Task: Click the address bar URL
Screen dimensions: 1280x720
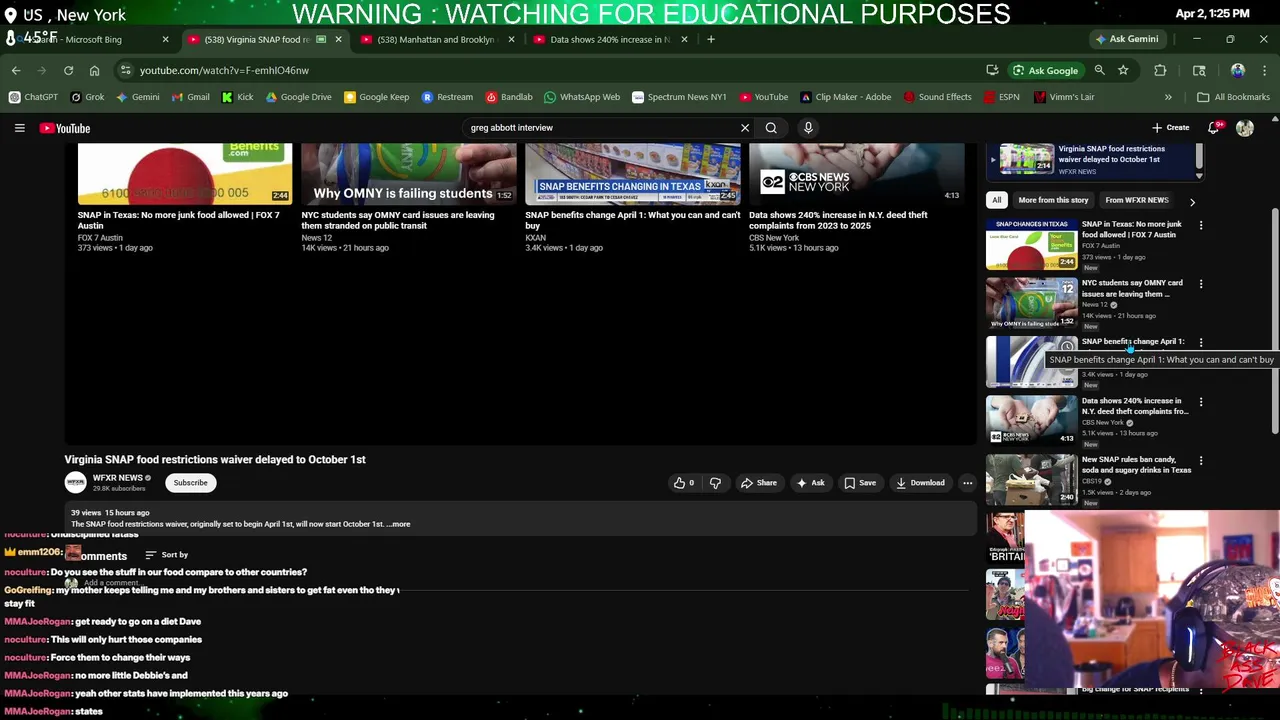Action: pos(224,70)
